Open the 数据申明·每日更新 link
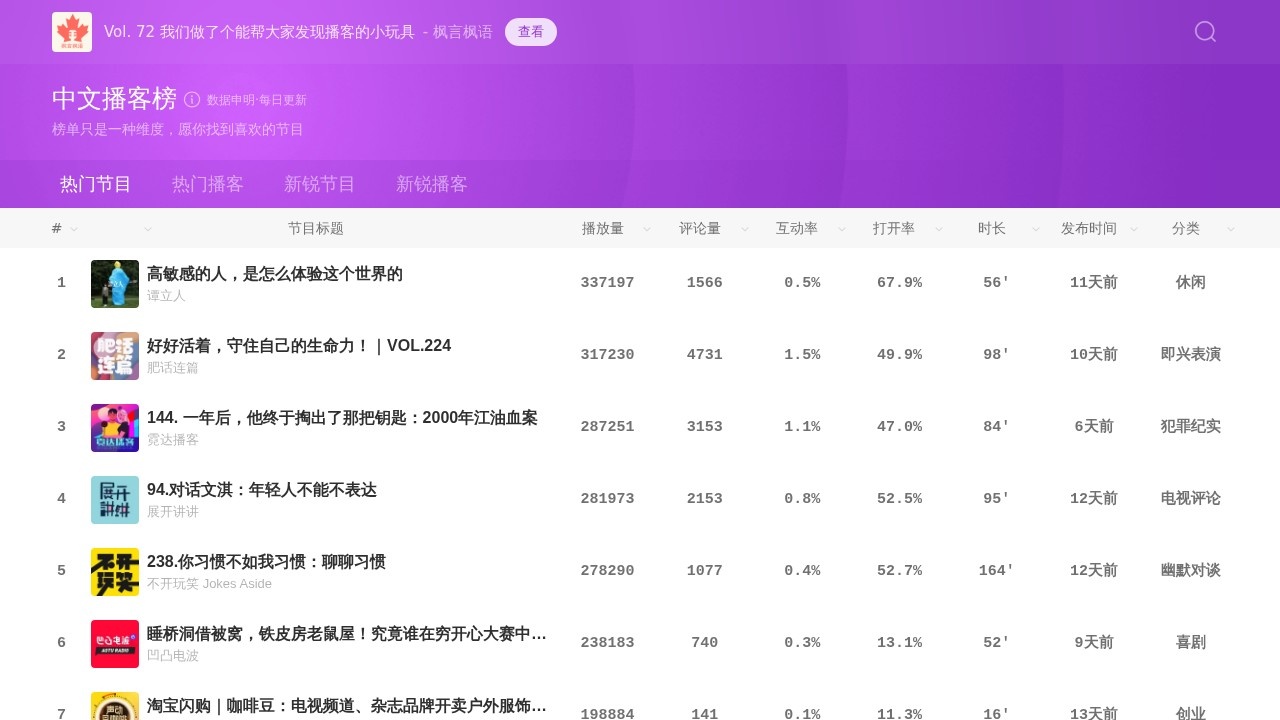This screenshot has width=1280, height=720. (x=255, y=99)
